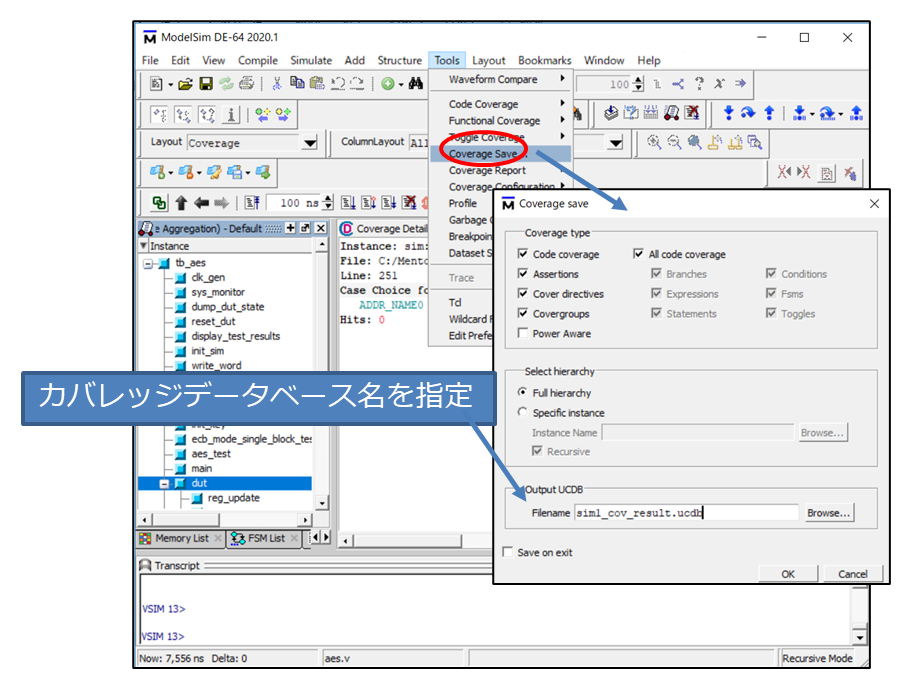Open the new file icon dropdown arrow

[x=170, y=85]
